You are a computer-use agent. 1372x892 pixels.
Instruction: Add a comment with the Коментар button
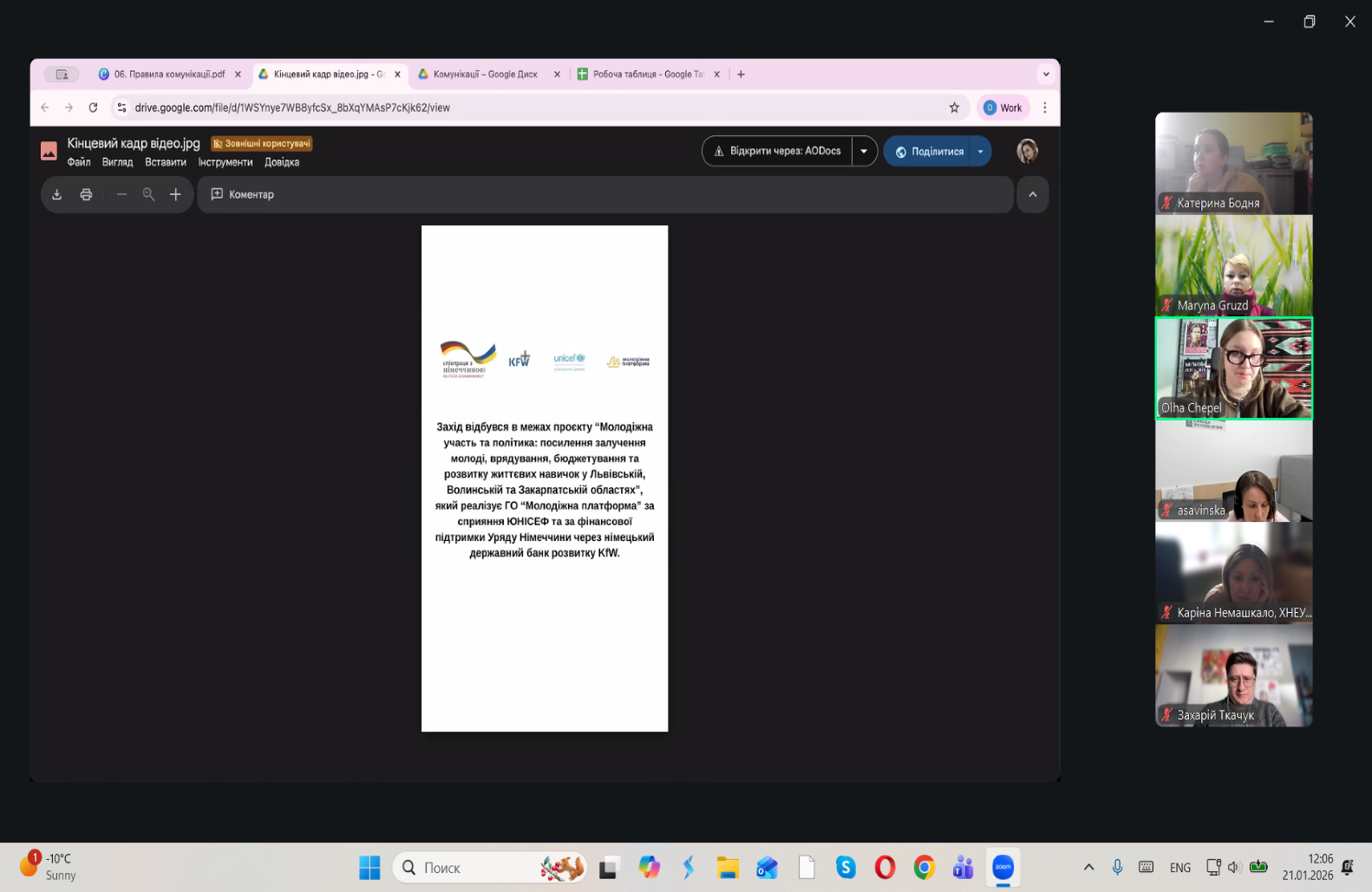click(243, 195)
